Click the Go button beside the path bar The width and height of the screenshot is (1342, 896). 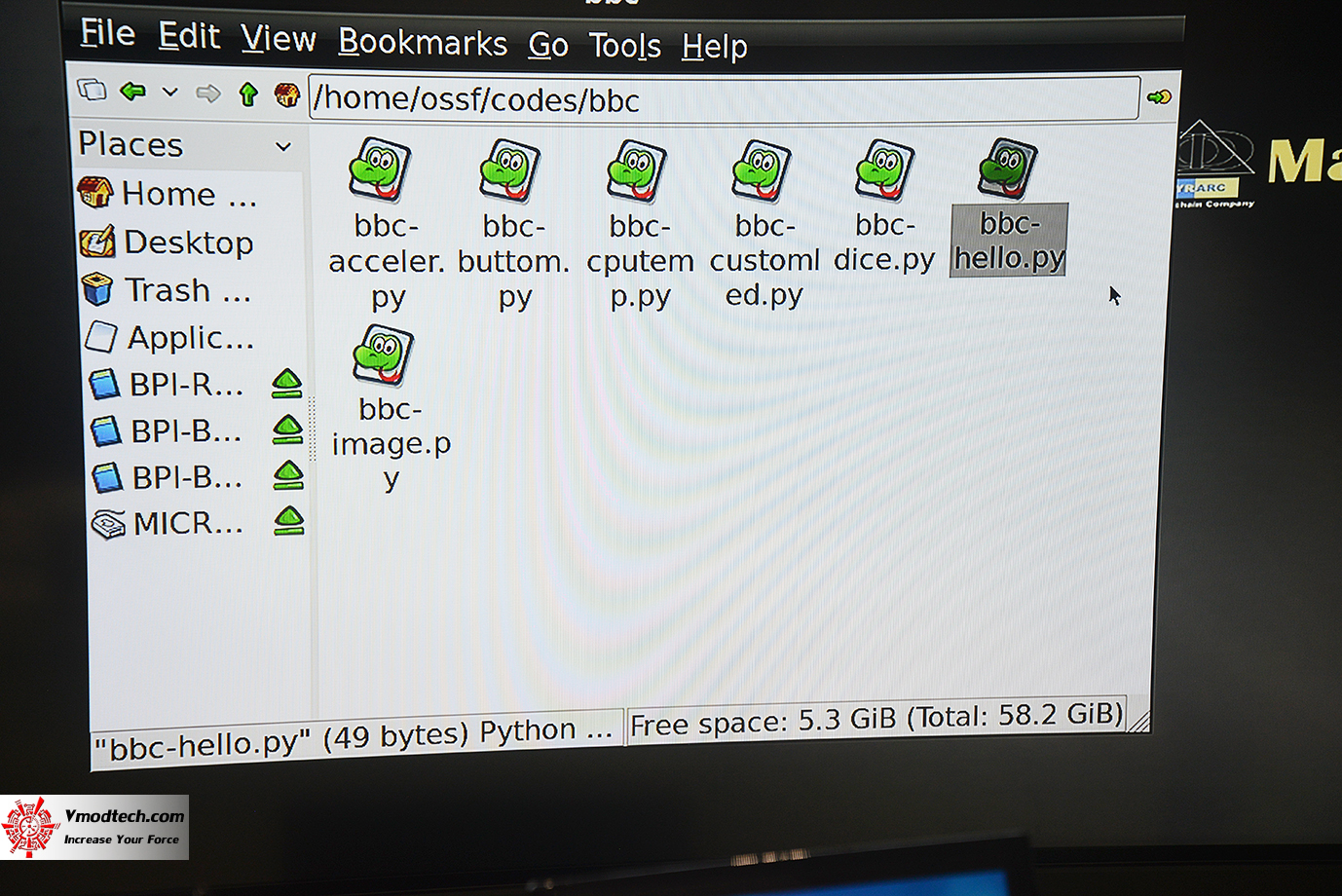(x=1159, y=96)
